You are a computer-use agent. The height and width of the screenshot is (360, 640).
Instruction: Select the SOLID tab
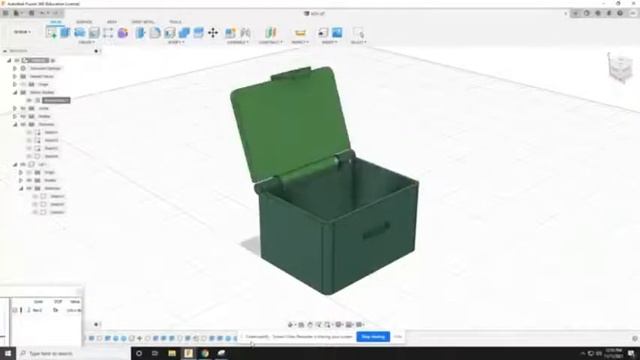click(x=56, y=22)
